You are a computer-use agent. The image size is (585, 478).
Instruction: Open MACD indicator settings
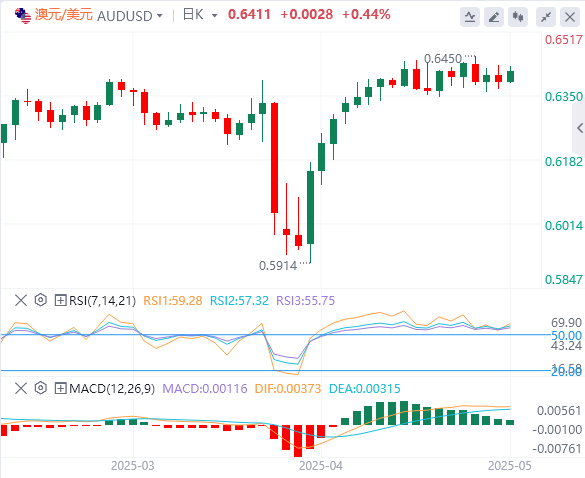pyautogui.click(x=41, y=388)
